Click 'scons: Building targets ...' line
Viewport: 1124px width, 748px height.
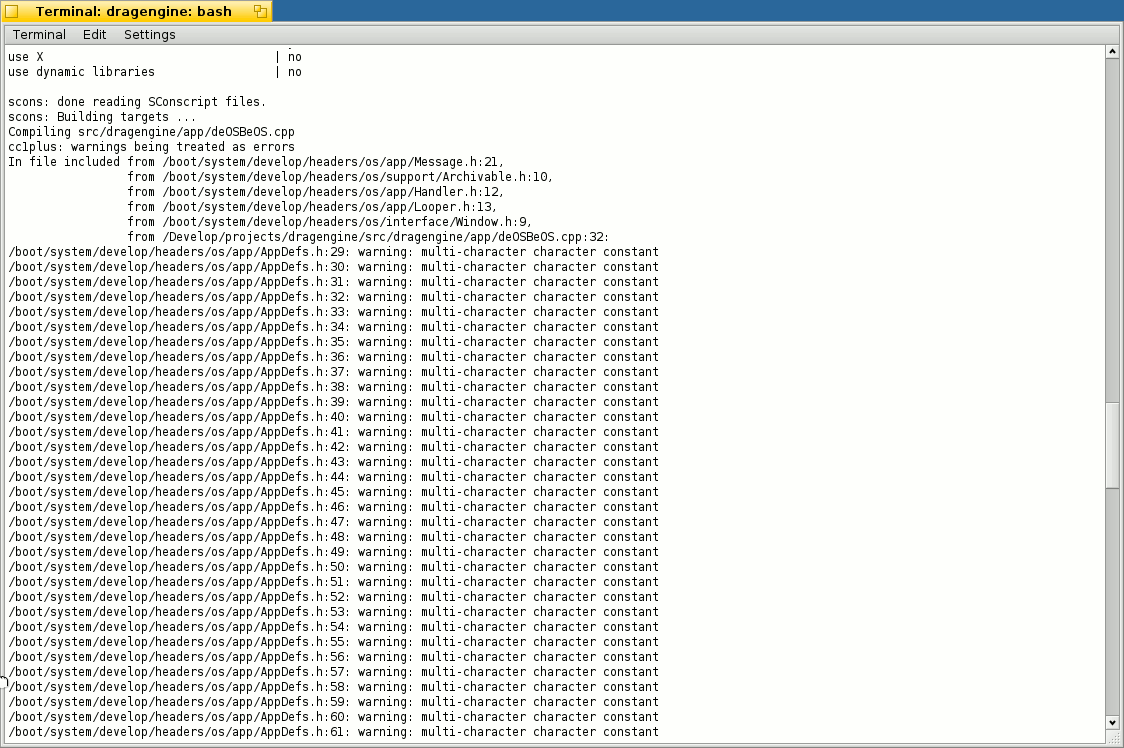tap(102, 117)
